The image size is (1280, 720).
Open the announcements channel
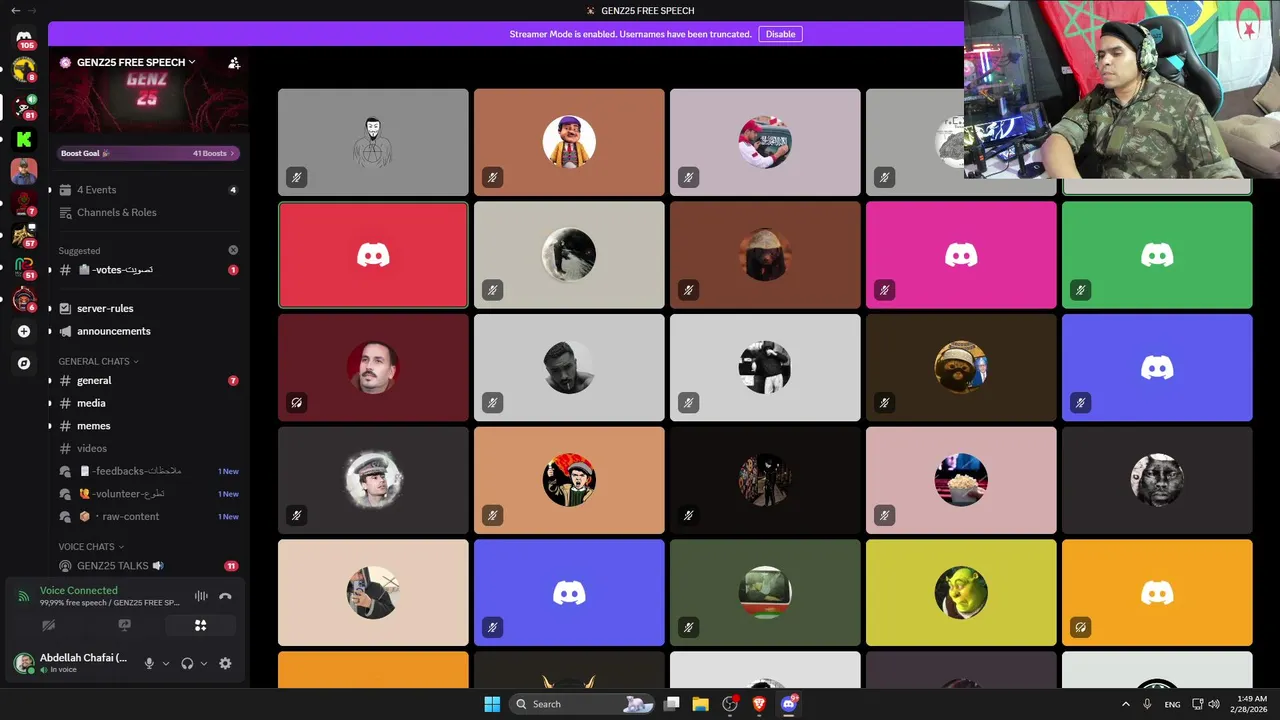click(148, 331)
